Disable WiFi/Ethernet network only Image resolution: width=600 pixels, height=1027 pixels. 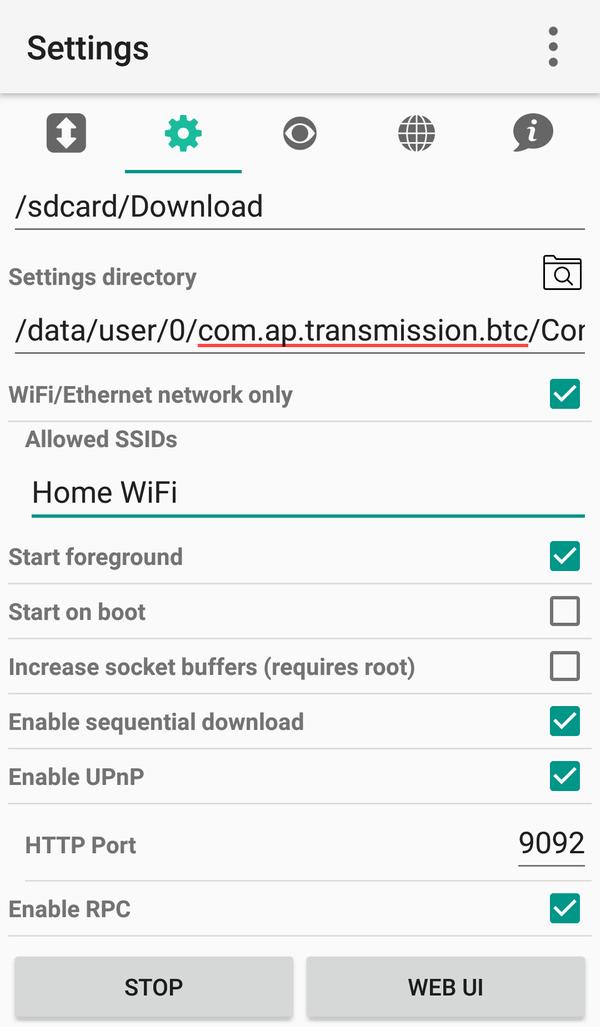click(x=564, y=394)
